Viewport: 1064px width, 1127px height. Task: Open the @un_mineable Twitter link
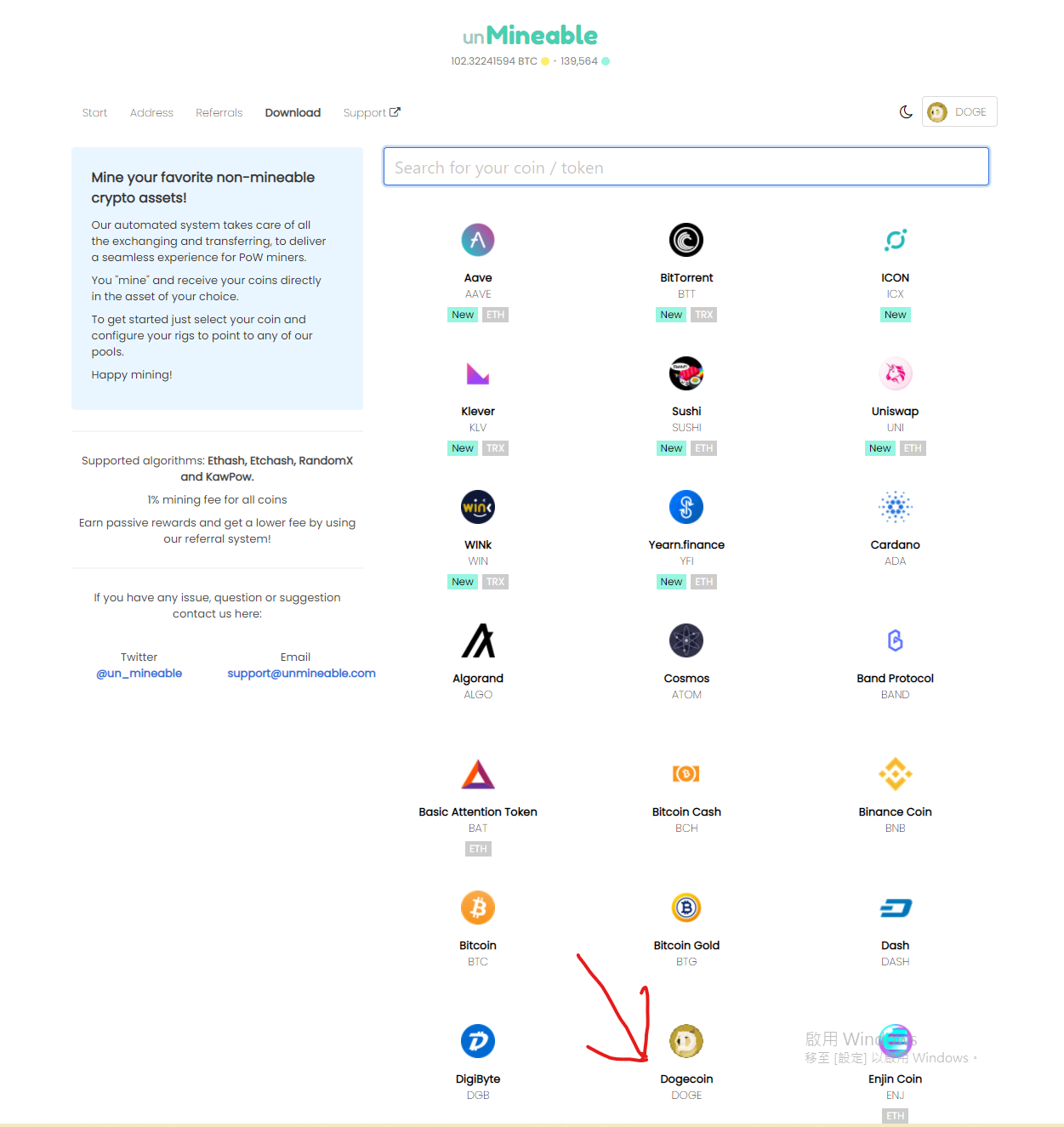point(139,673)
